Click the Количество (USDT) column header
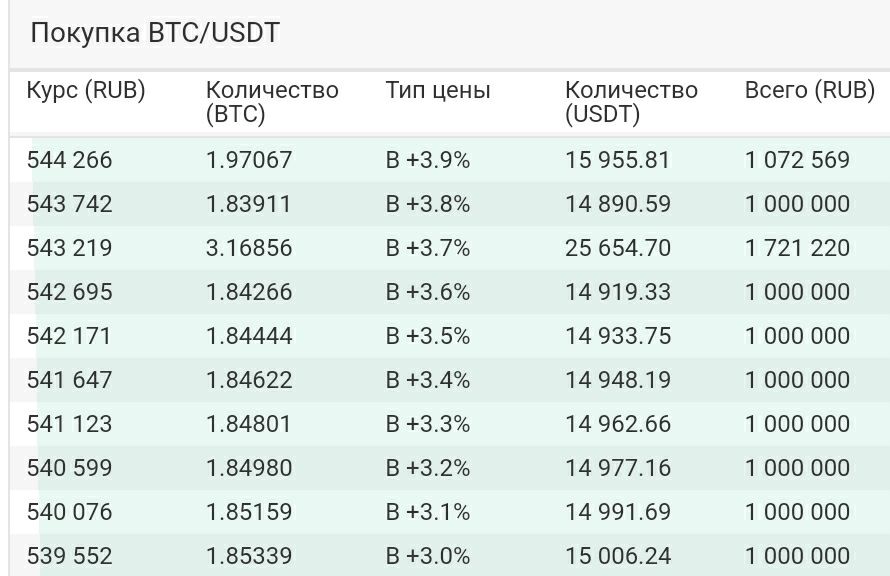Viewport: 890px width, 576px height. pyautogui.click(x=631, y=102)
